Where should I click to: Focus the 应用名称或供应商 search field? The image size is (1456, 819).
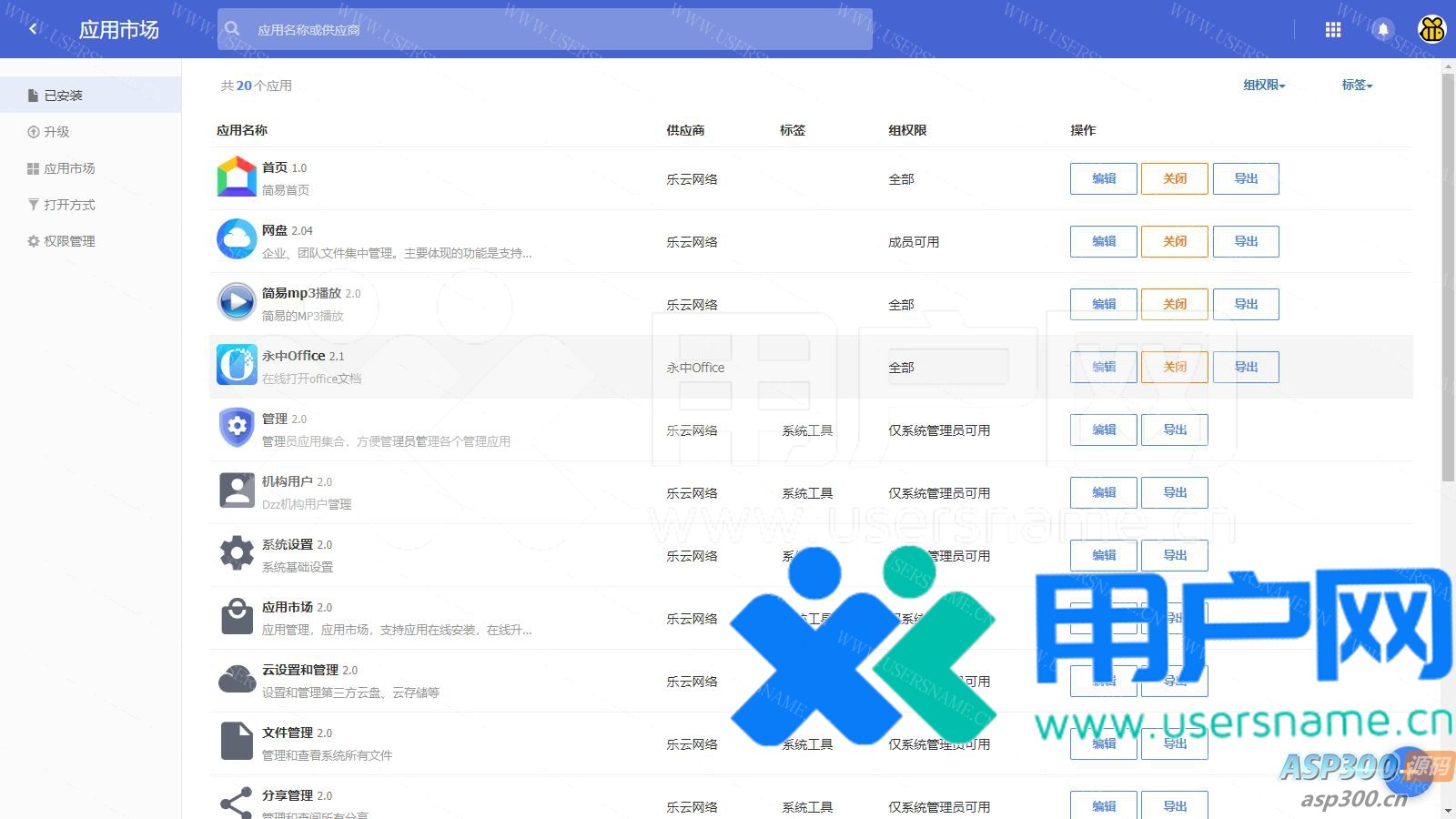tap(544, 29)
